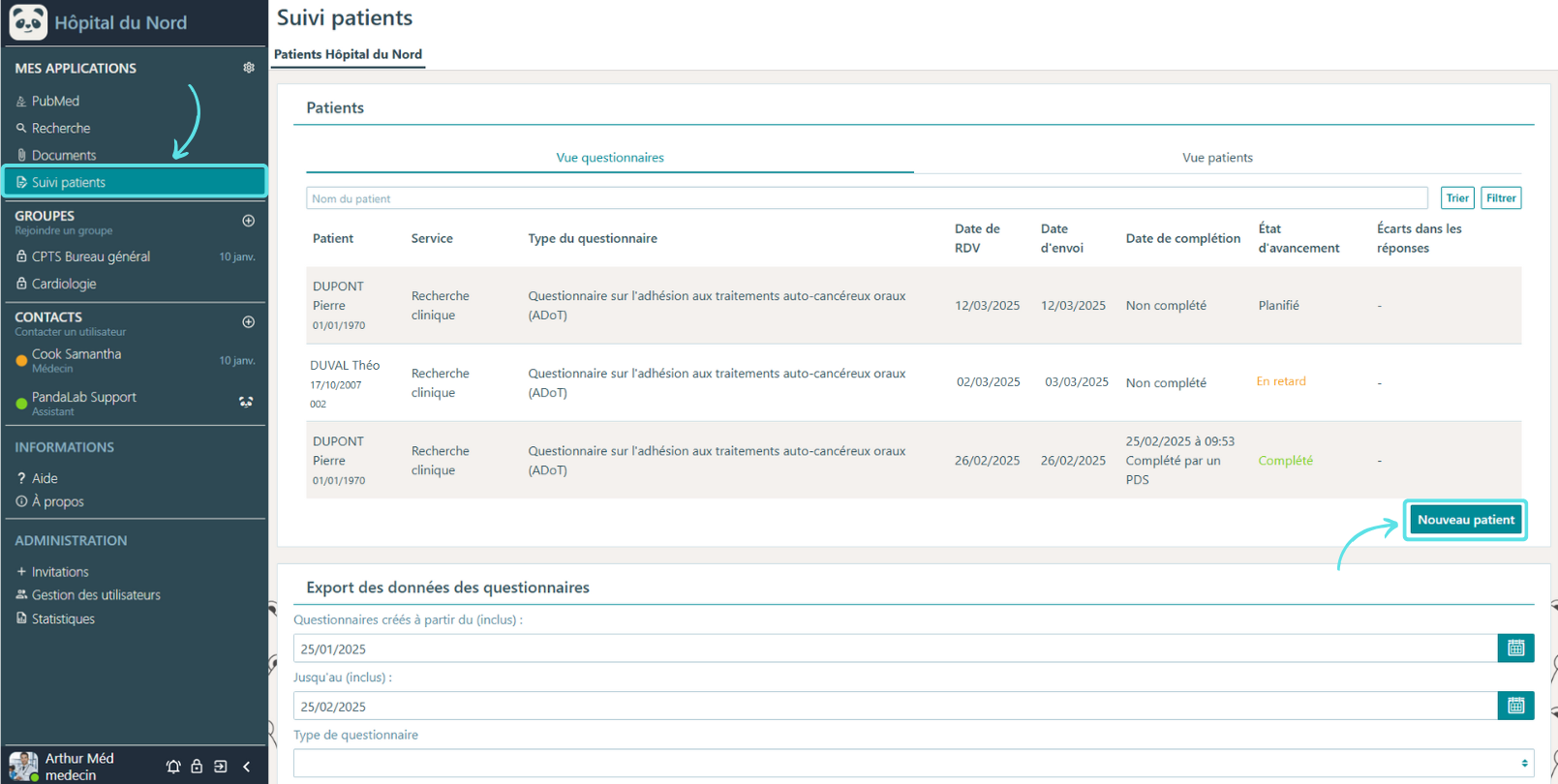Click the Trier button
The image size is (1558, 784).
tap(1457, 198)
